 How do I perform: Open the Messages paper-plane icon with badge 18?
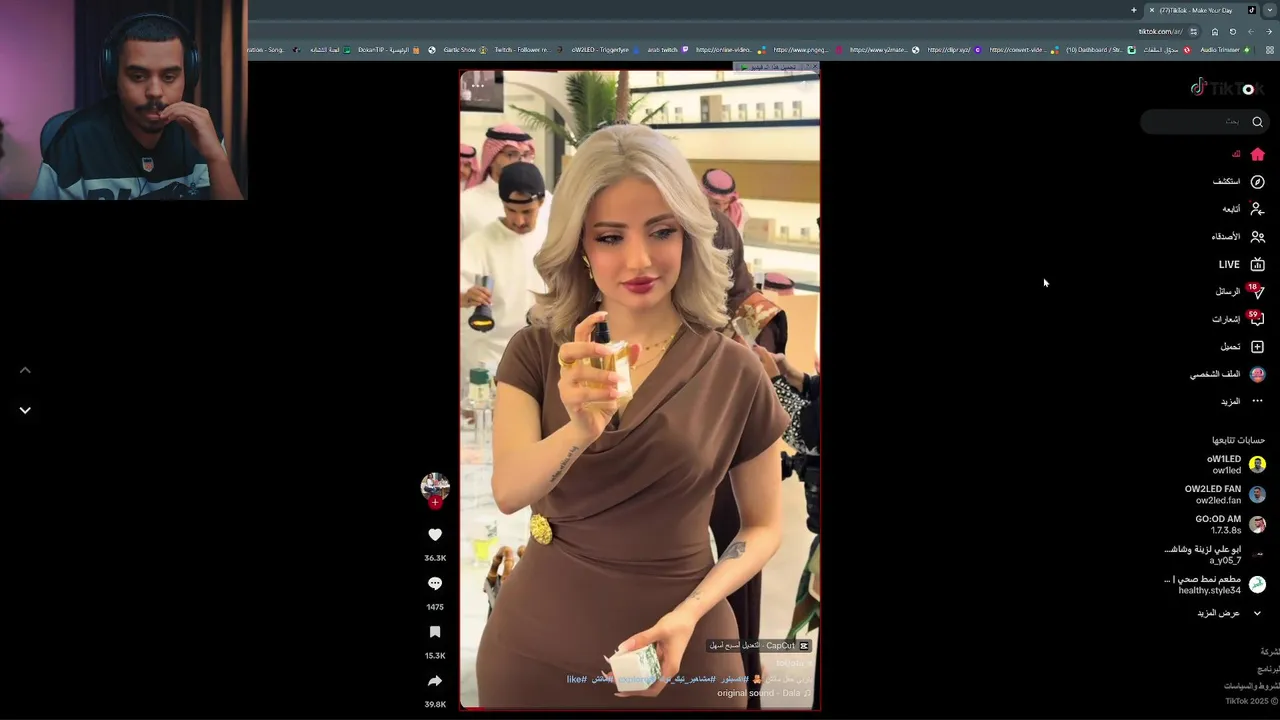click(x=1256, y=291)
